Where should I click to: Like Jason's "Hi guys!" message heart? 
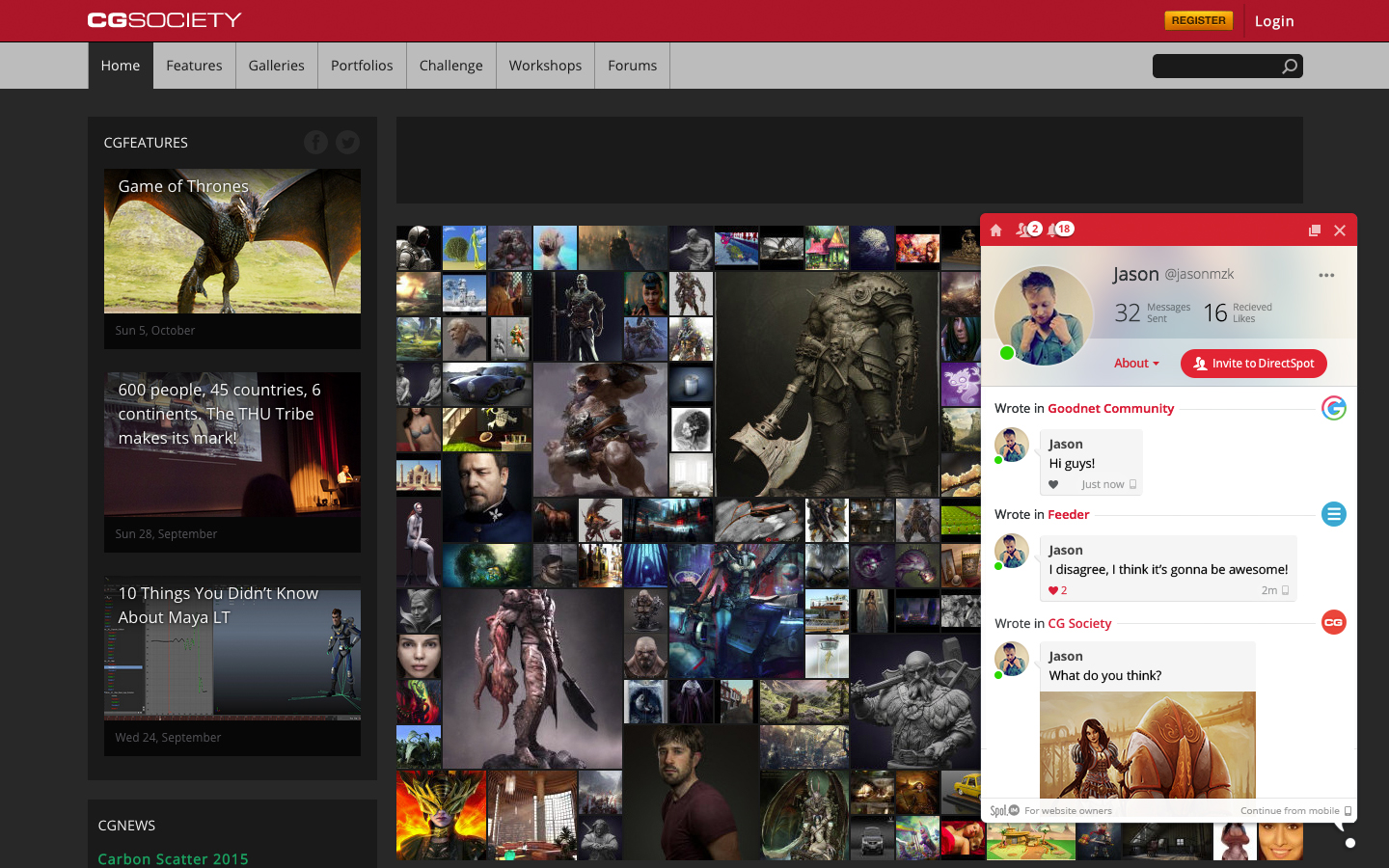coord(1053,485)
